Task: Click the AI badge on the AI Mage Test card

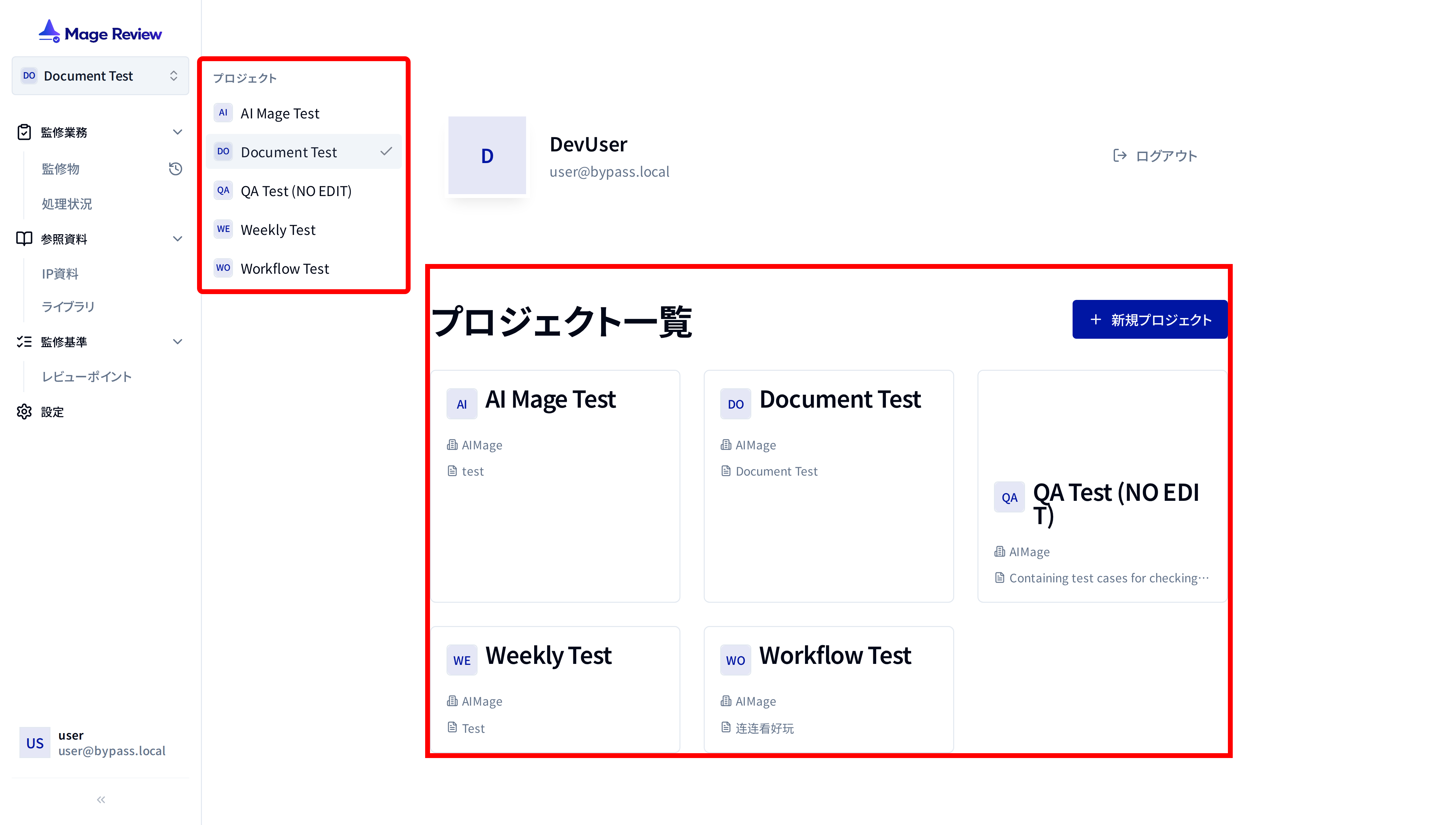Action: pos(462,404)
